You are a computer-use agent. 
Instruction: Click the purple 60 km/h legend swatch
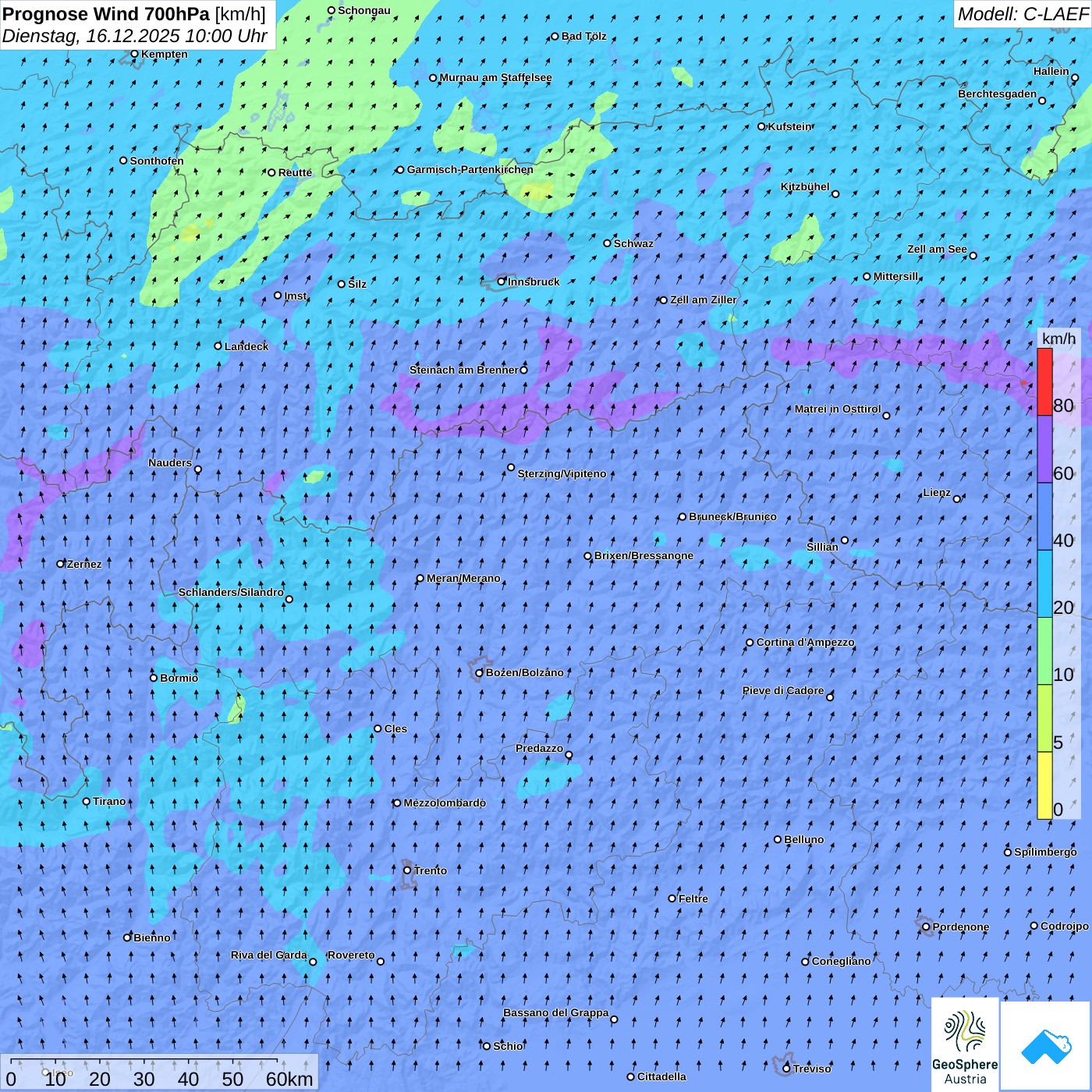1044,449
